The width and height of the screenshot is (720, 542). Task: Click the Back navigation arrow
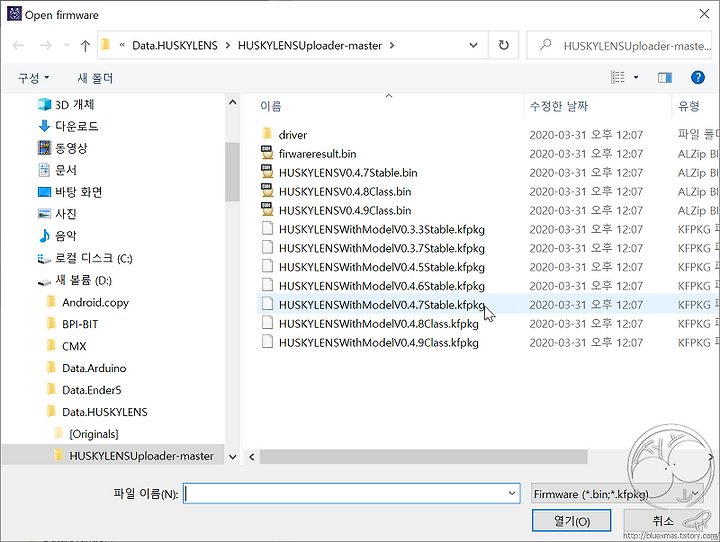[x=18, y=45]
